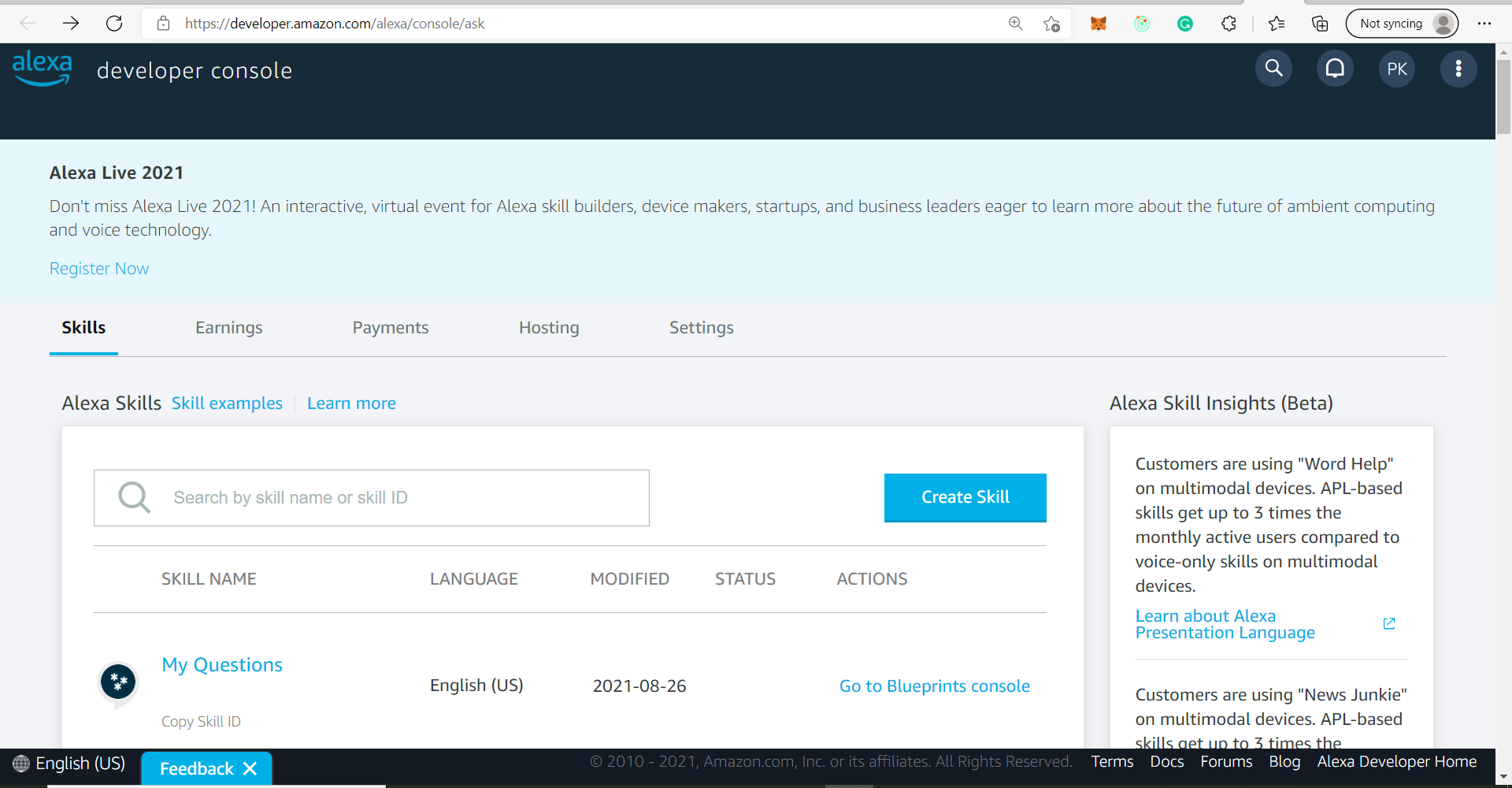Switch to the Earnings tab
The image size is (1512, 788).
click(229, 328)
